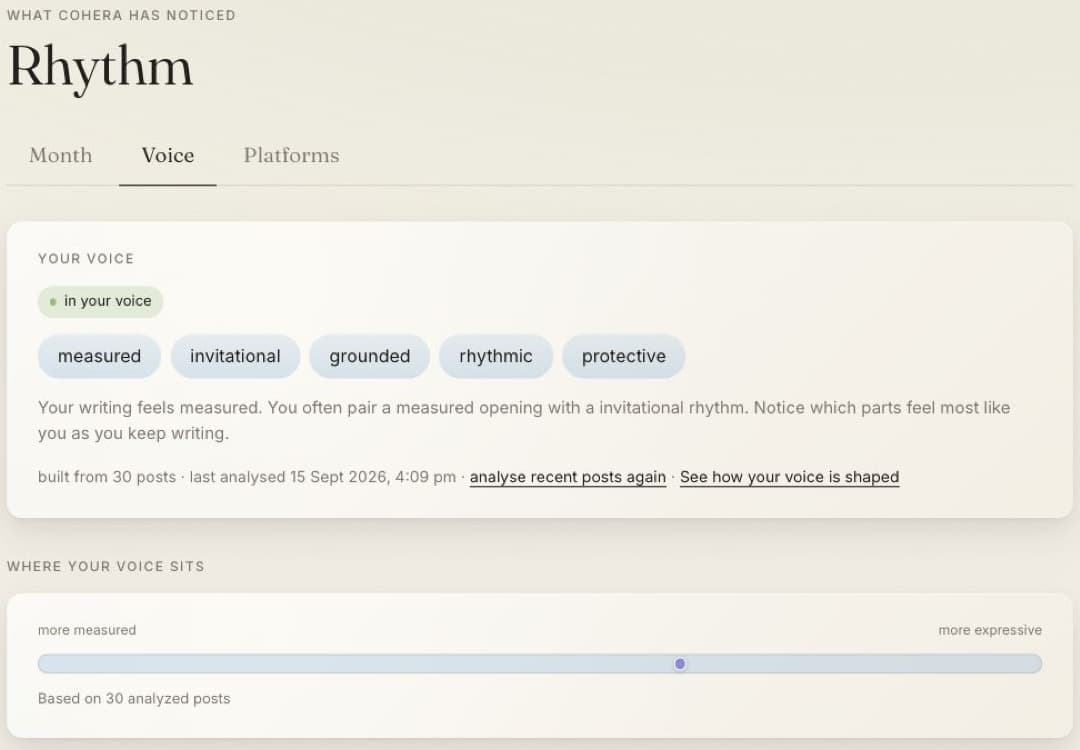Viewport: 1080px width, 750px height.
Task: Select the 'rhythmic' voice tag
Action: point(495,356)
